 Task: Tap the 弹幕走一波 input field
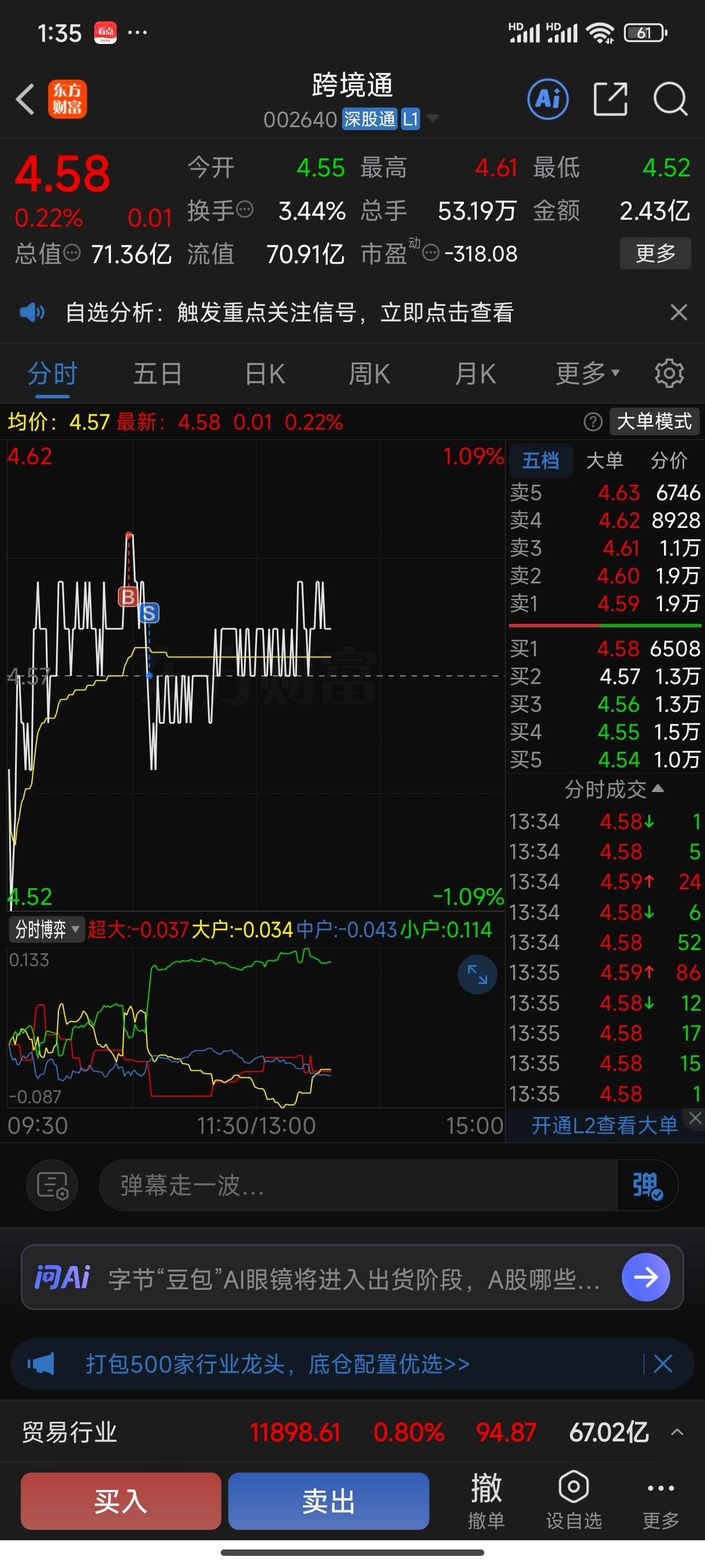pos(358,1185)
